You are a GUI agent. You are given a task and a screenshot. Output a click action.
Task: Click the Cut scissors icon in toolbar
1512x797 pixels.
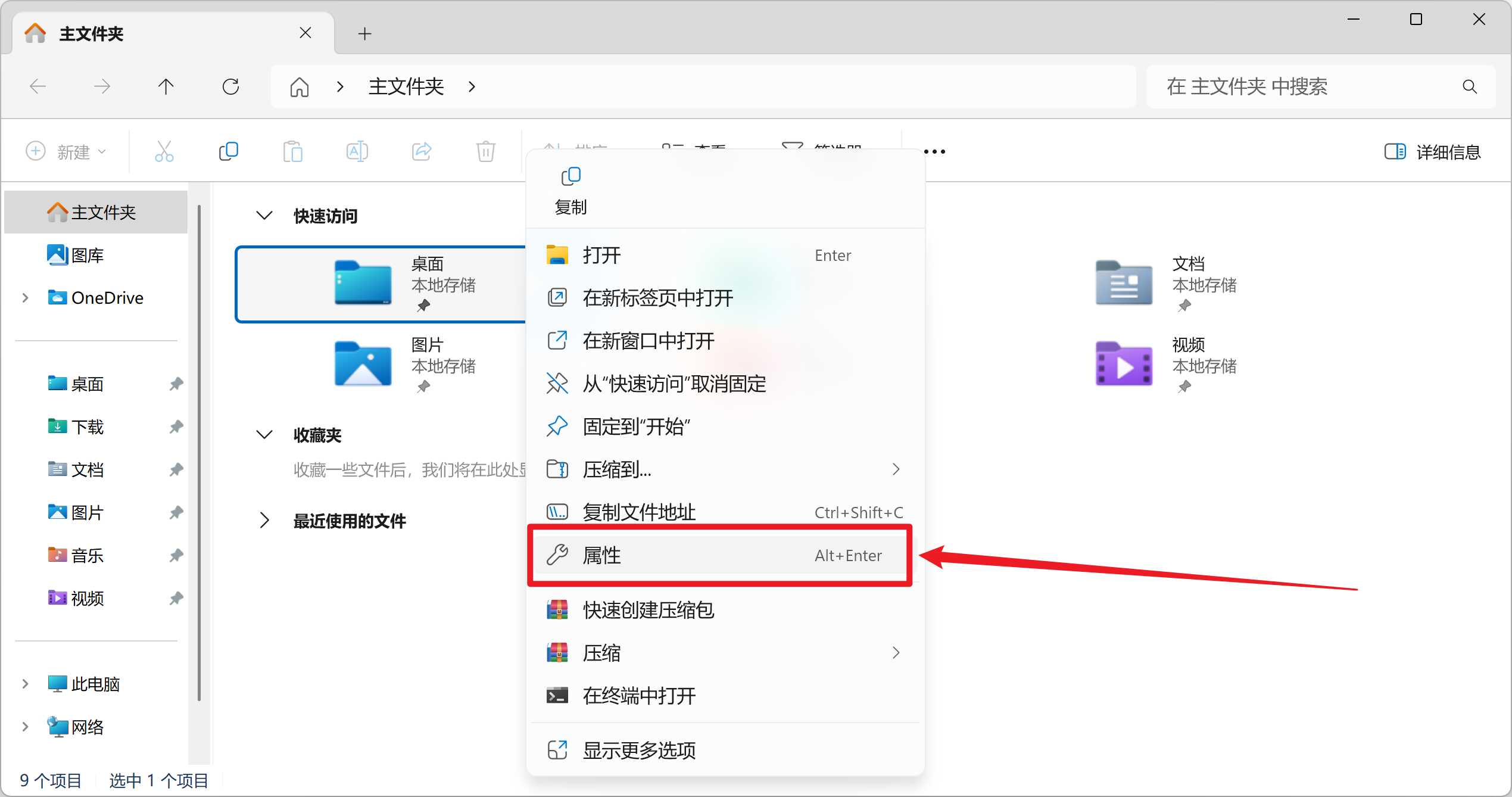coord(164,151)
